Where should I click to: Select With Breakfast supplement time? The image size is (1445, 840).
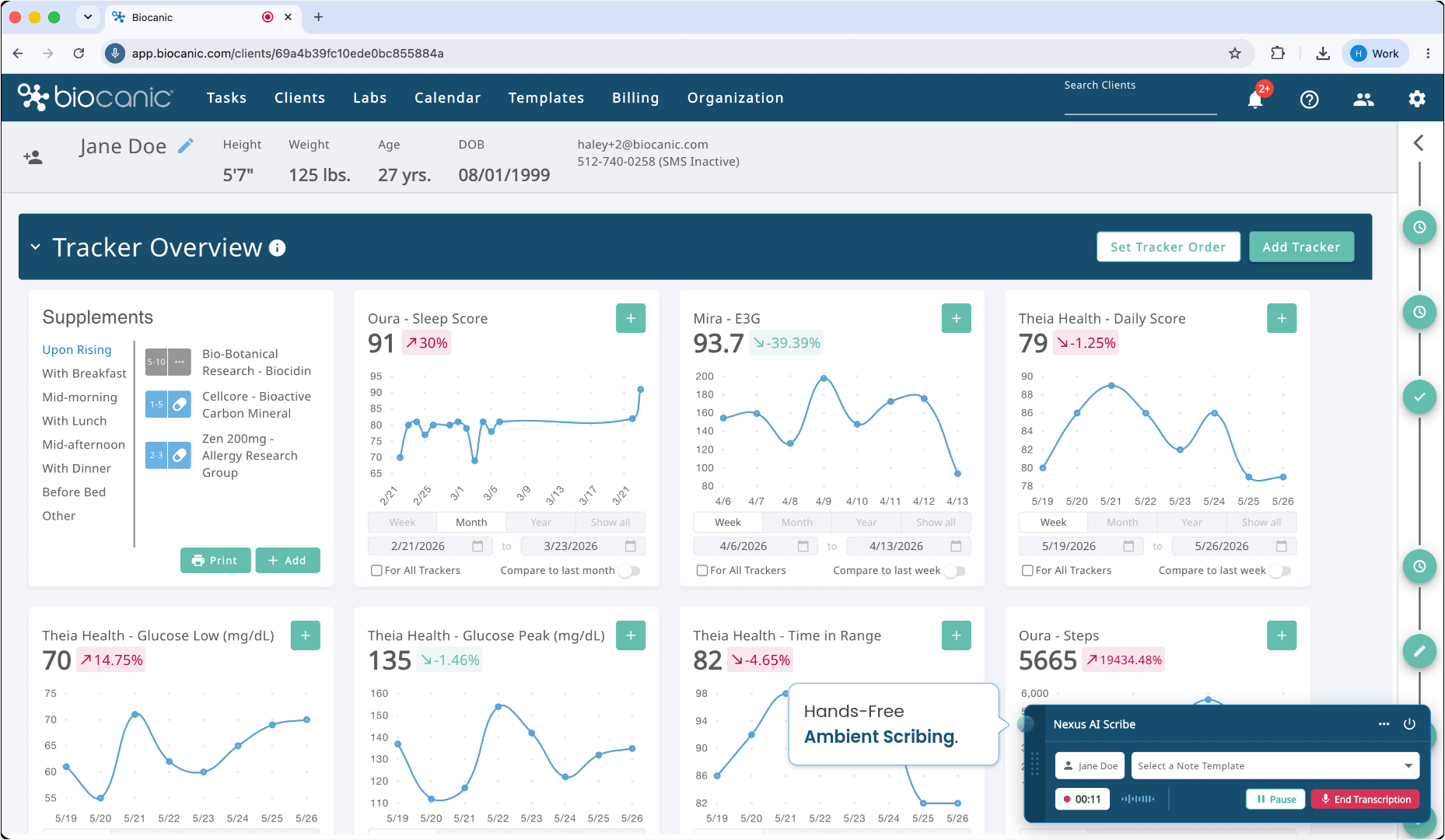click(x=84, y=373)
